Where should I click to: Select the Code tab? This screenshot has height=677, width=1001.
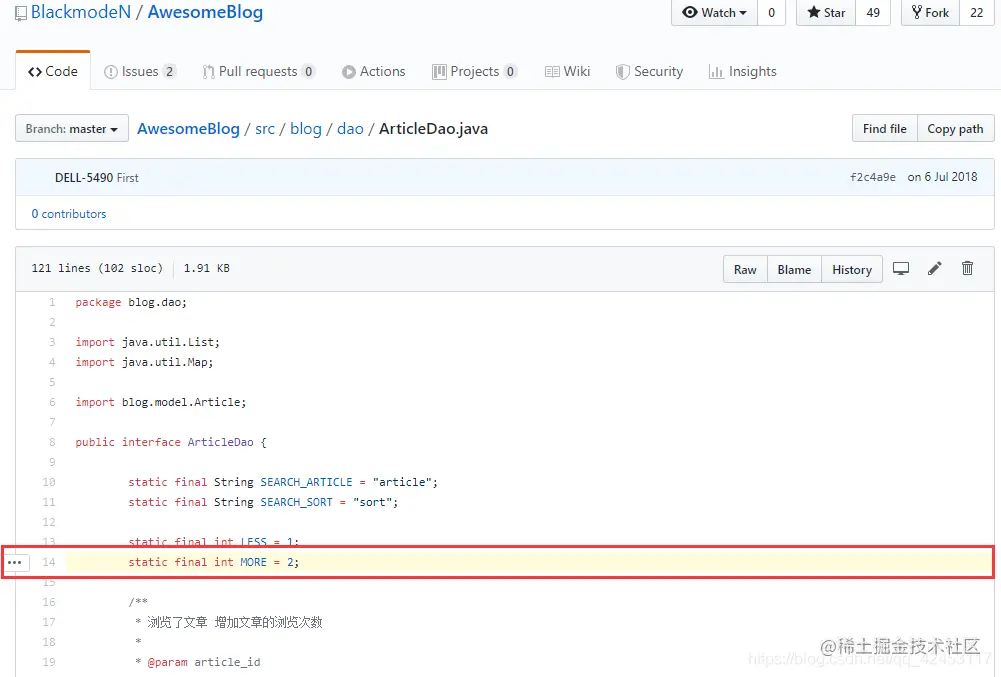[x=53, y=72]
